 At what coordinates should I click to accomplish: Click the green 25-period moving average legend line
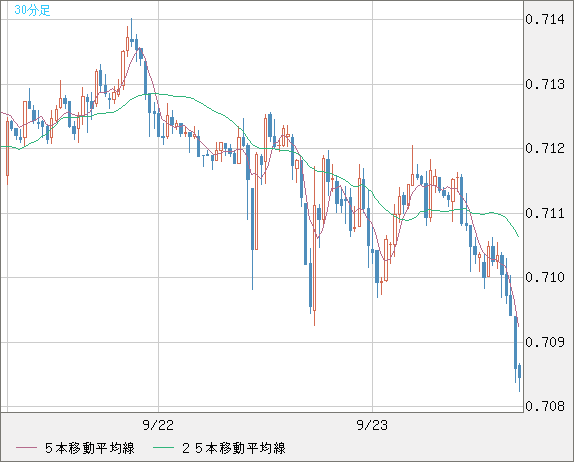[163, 448]
